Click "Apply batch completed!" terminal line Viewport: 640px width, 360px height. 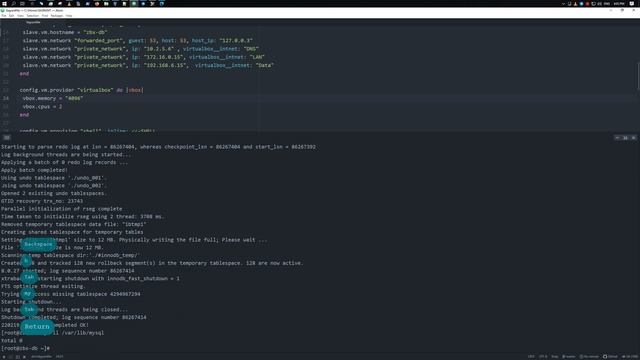coord(34,170)
